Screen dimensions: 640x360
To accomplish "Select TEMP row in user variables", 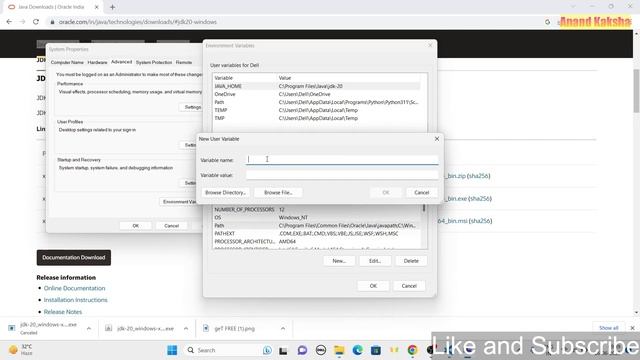I will [317, 110].
